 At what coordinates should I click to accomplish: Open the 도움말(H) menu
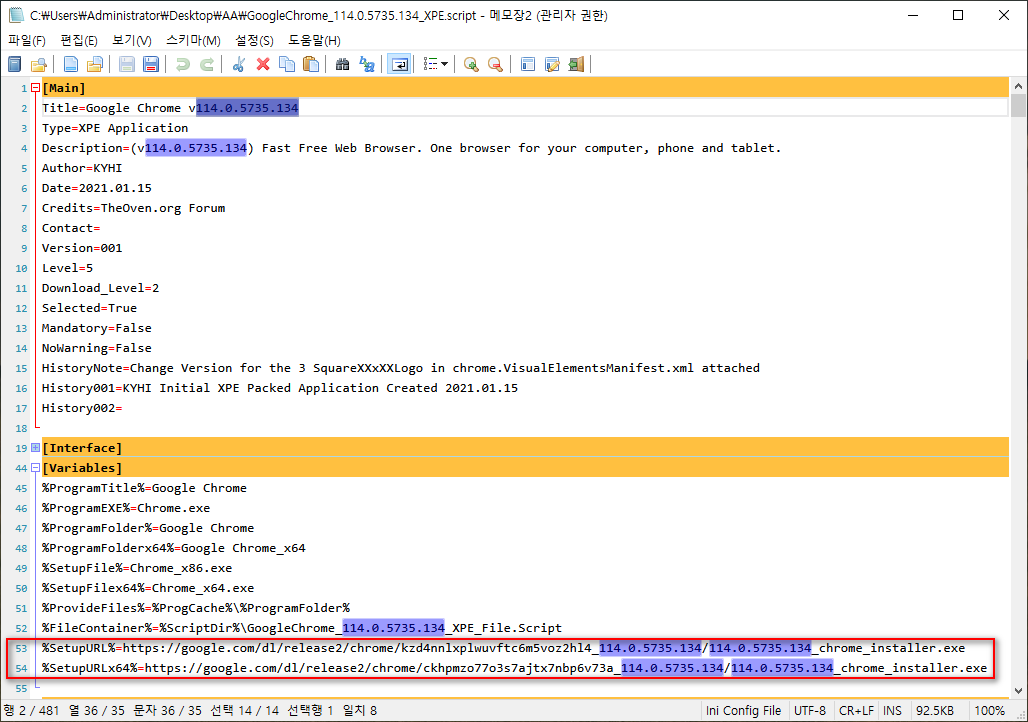tap(314, 41)
